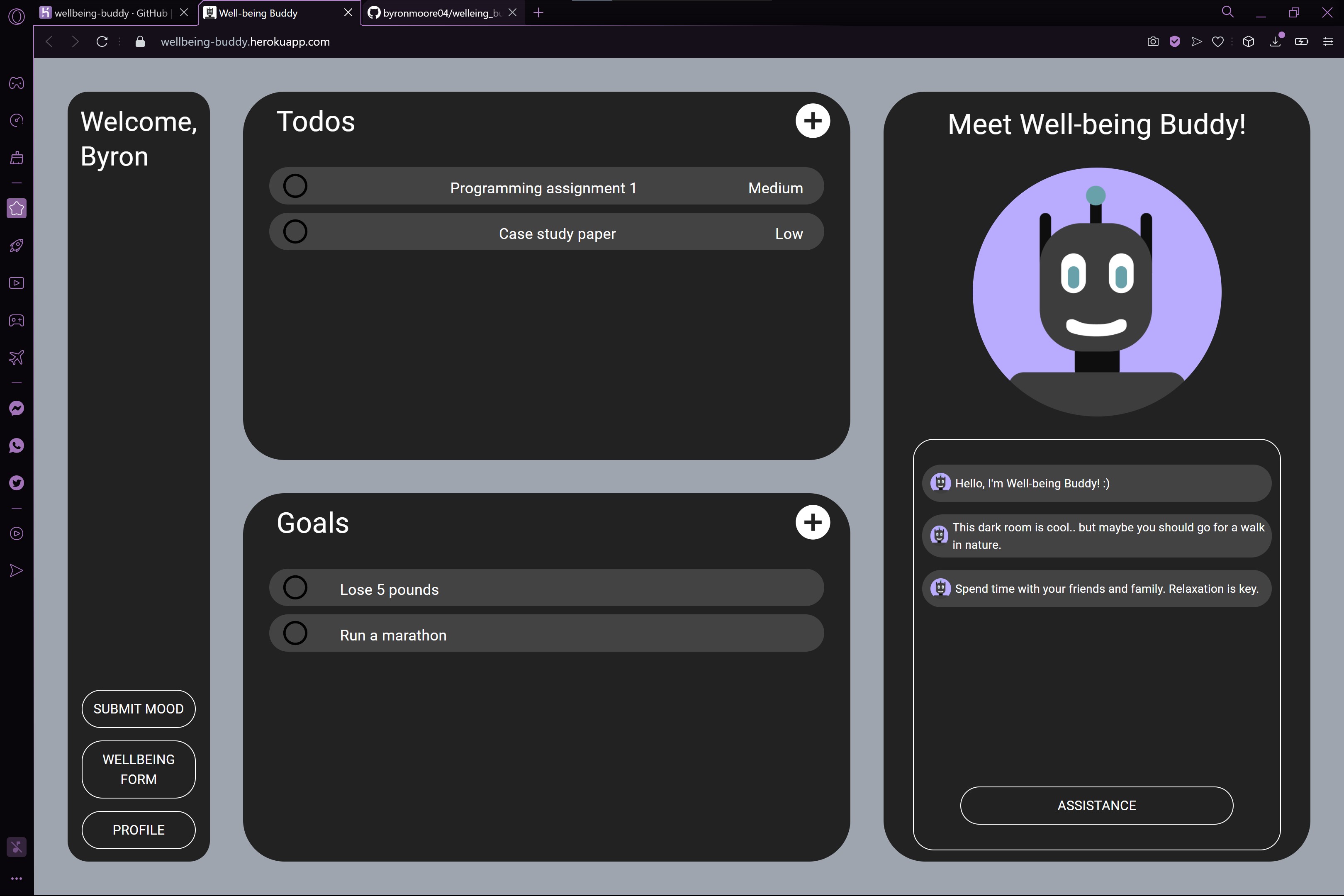1344x896 pixels.
Task: Complete the Lose 5 pounds goal
Action: (295, 587)
